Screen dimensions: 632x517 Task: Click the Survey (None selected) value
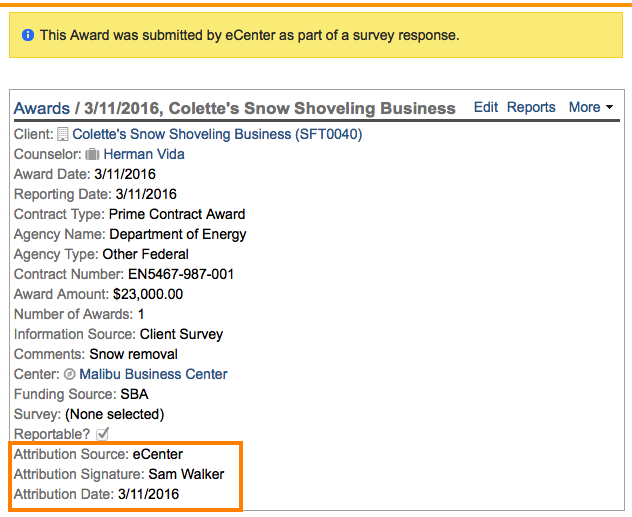click(114, 414)
